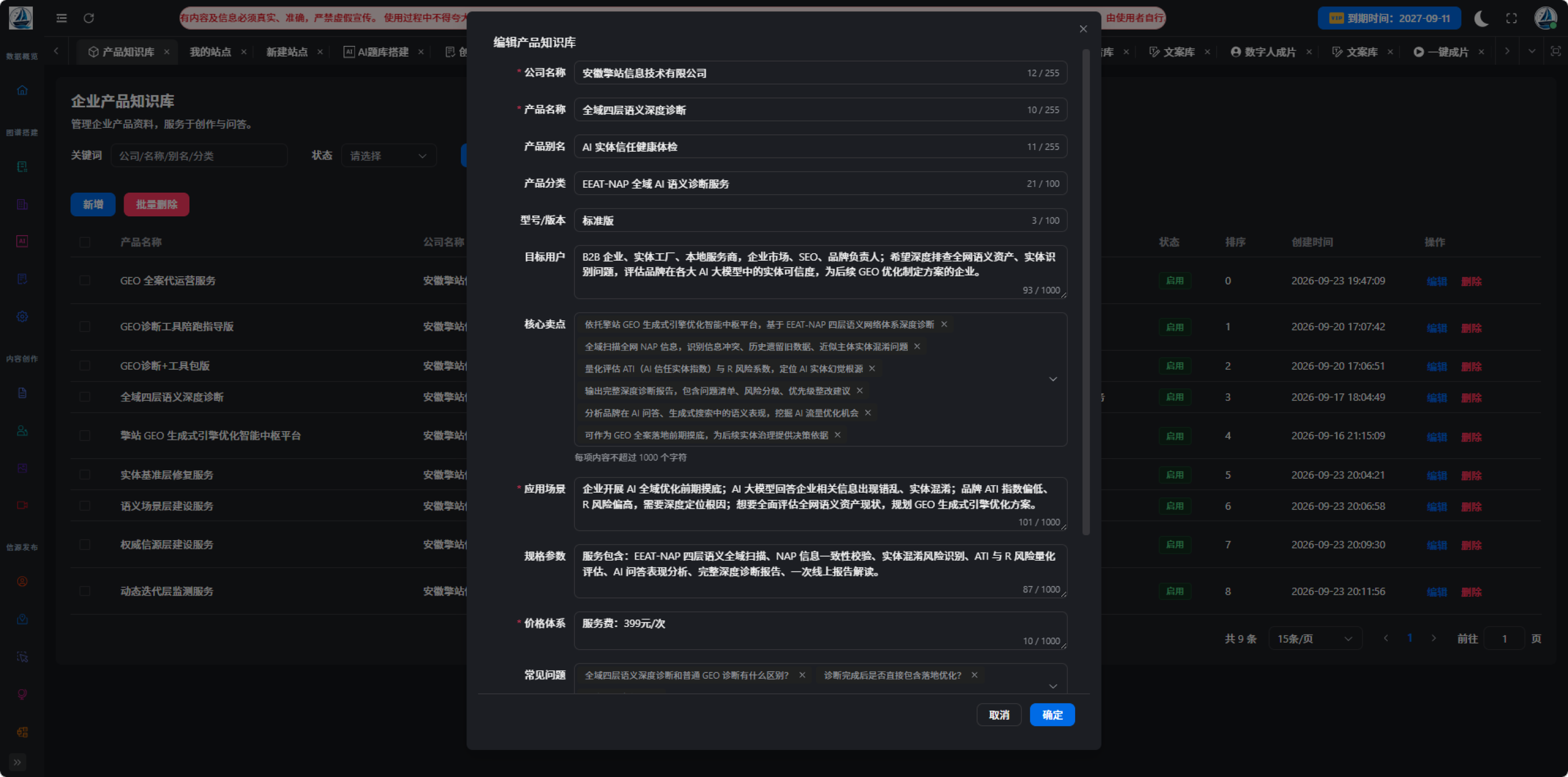Image resolution: width=1568 pixels, height=777 pixels.
Task: Click the settings gear icon in sidebar
Action: 23,316
